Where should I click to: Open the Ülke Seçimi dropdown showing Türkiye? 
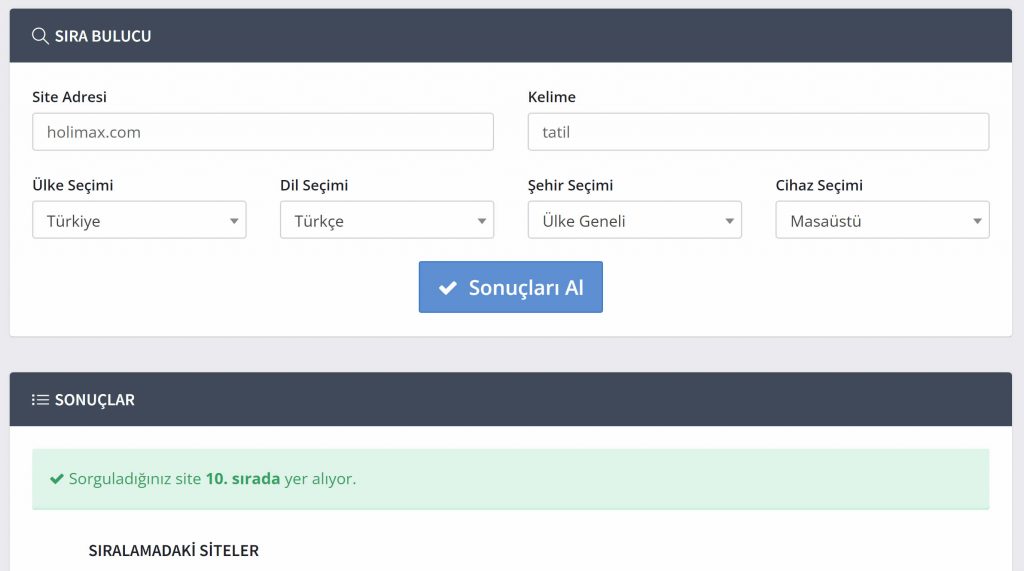[139, 221]
